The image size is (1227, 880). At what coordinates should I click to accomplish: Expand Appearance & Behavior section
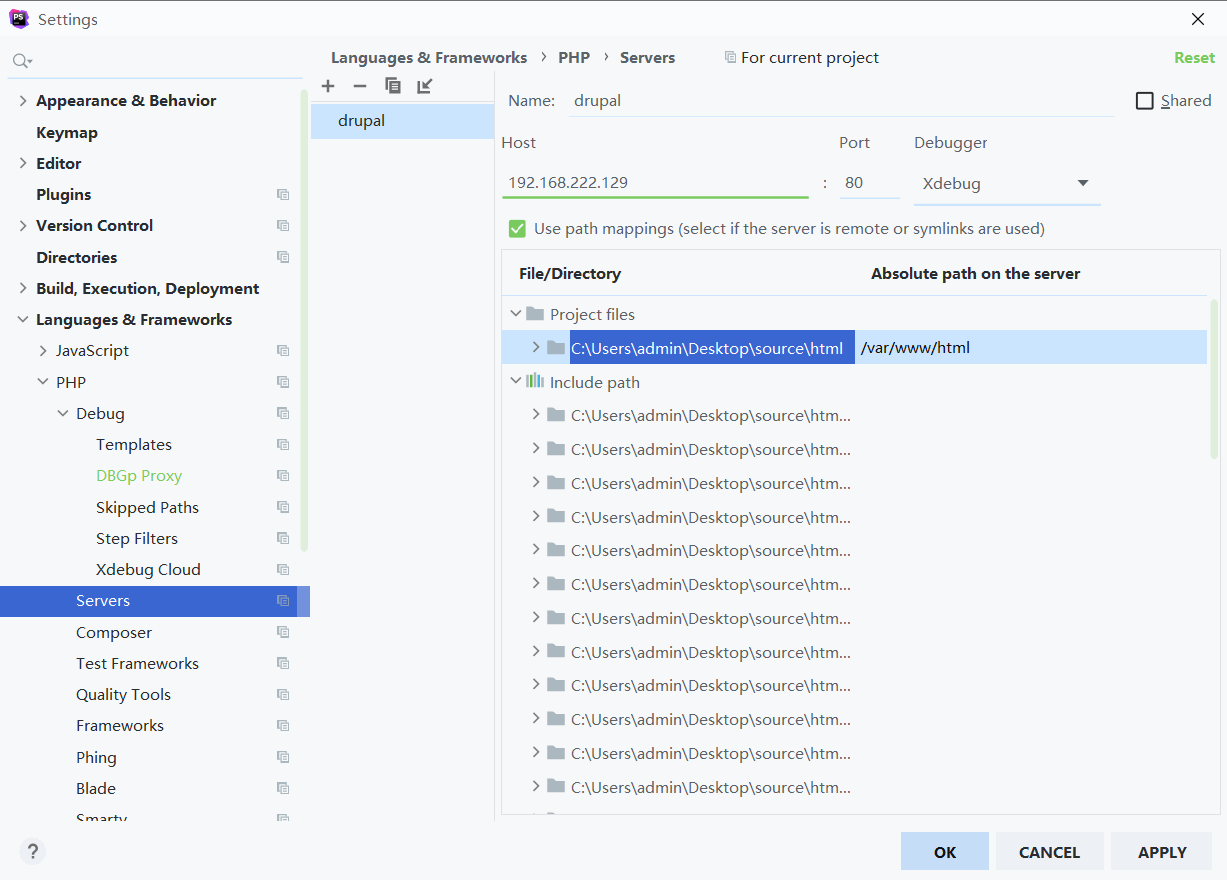tap(23, 101)
